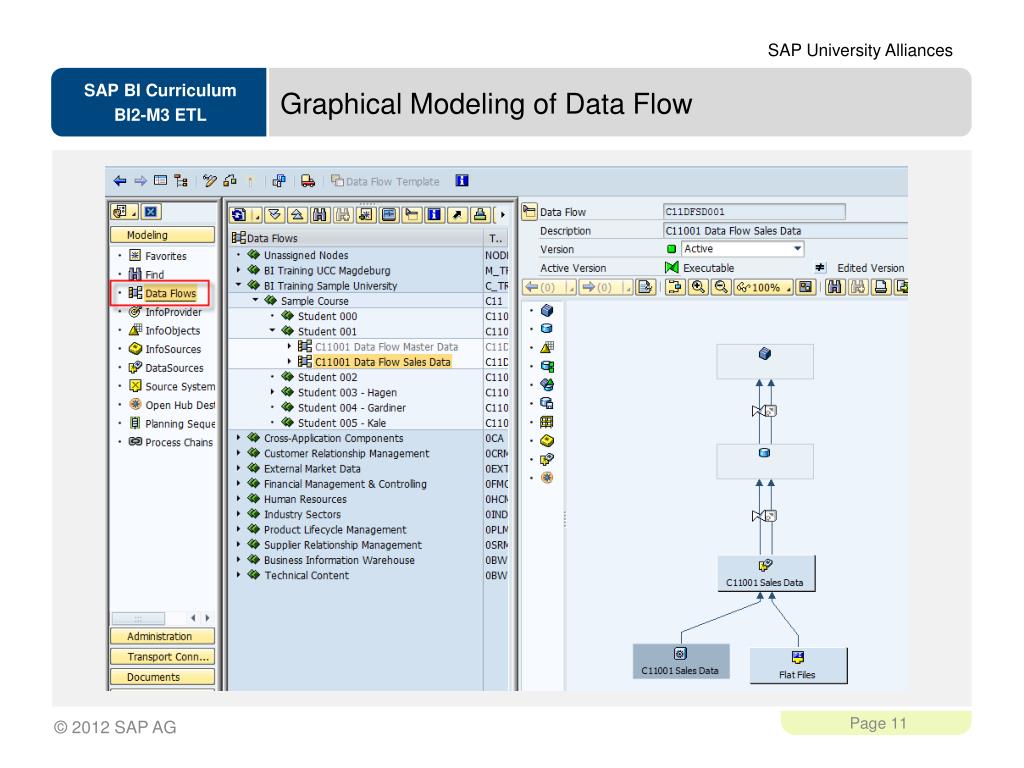Click the pencil display/change icon in top toolbar
Viewport: 1024px width, 768px height.
click(x=209, y=181)
